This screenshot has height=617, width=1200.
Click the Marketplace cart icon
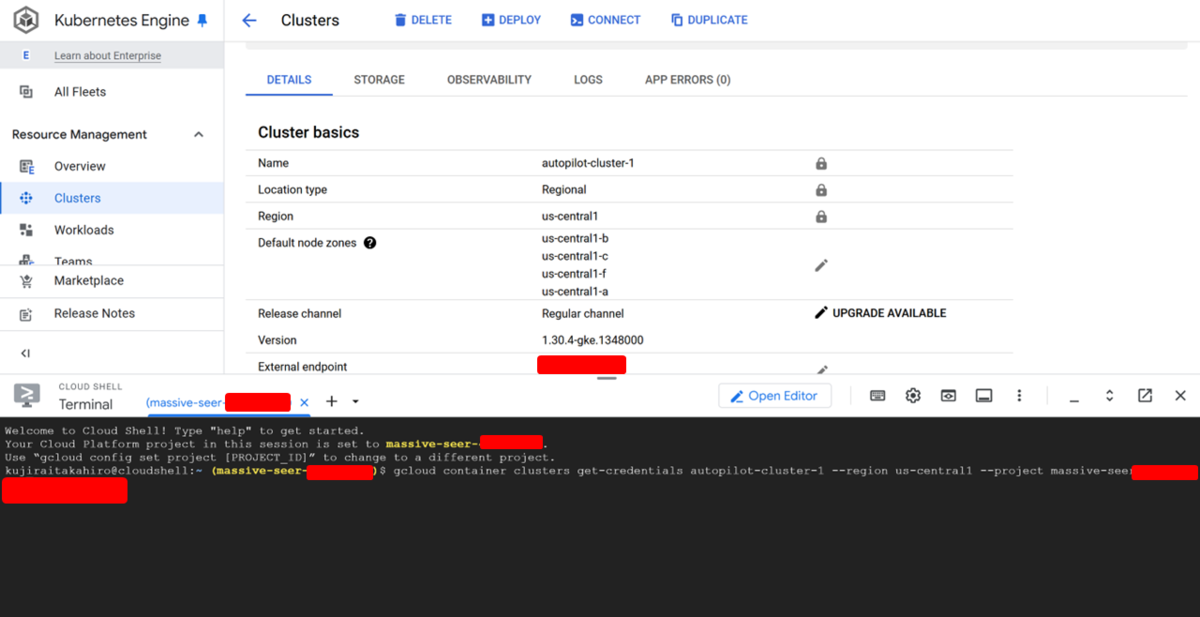(27, 281)
